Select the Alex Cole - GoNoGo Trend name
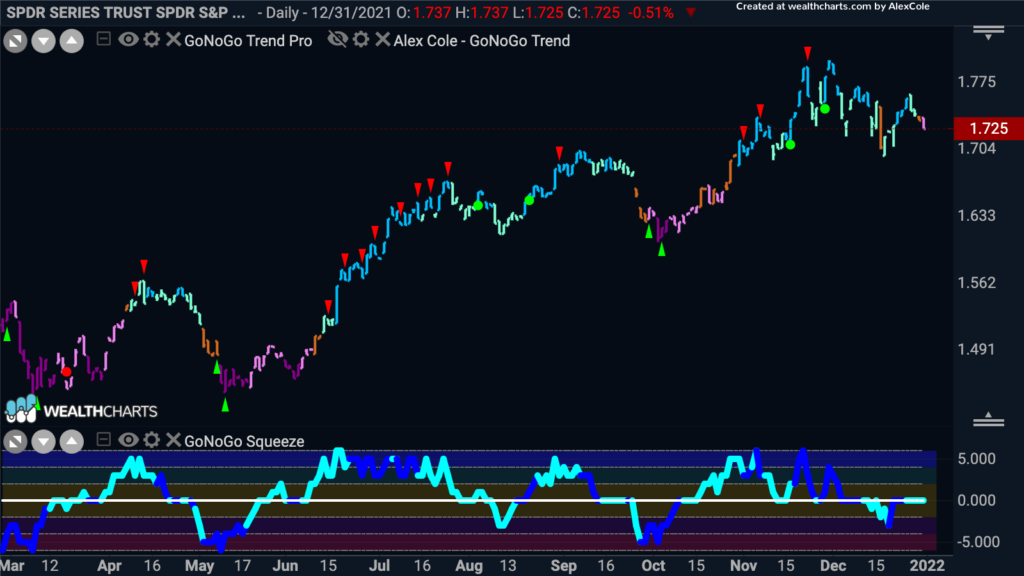The width and height of the screenshot is (1024, 576). click(482, 40)
